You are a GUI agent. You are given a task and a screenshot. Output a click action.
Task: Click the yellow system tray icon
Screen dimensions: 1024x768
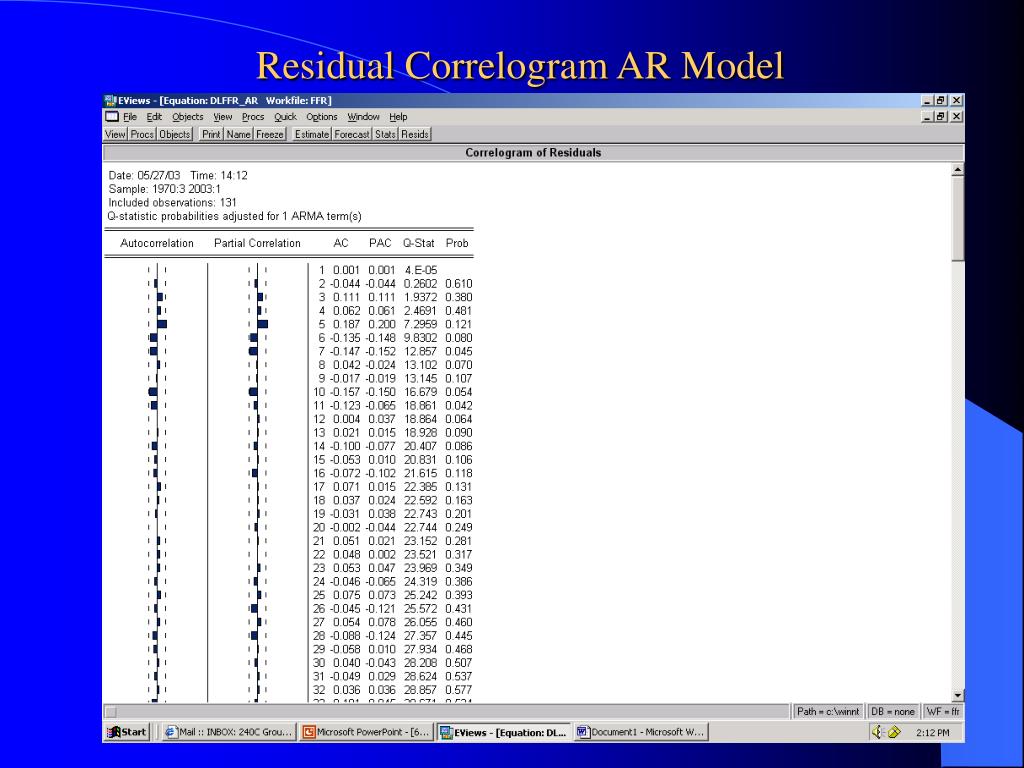(894, 733)
